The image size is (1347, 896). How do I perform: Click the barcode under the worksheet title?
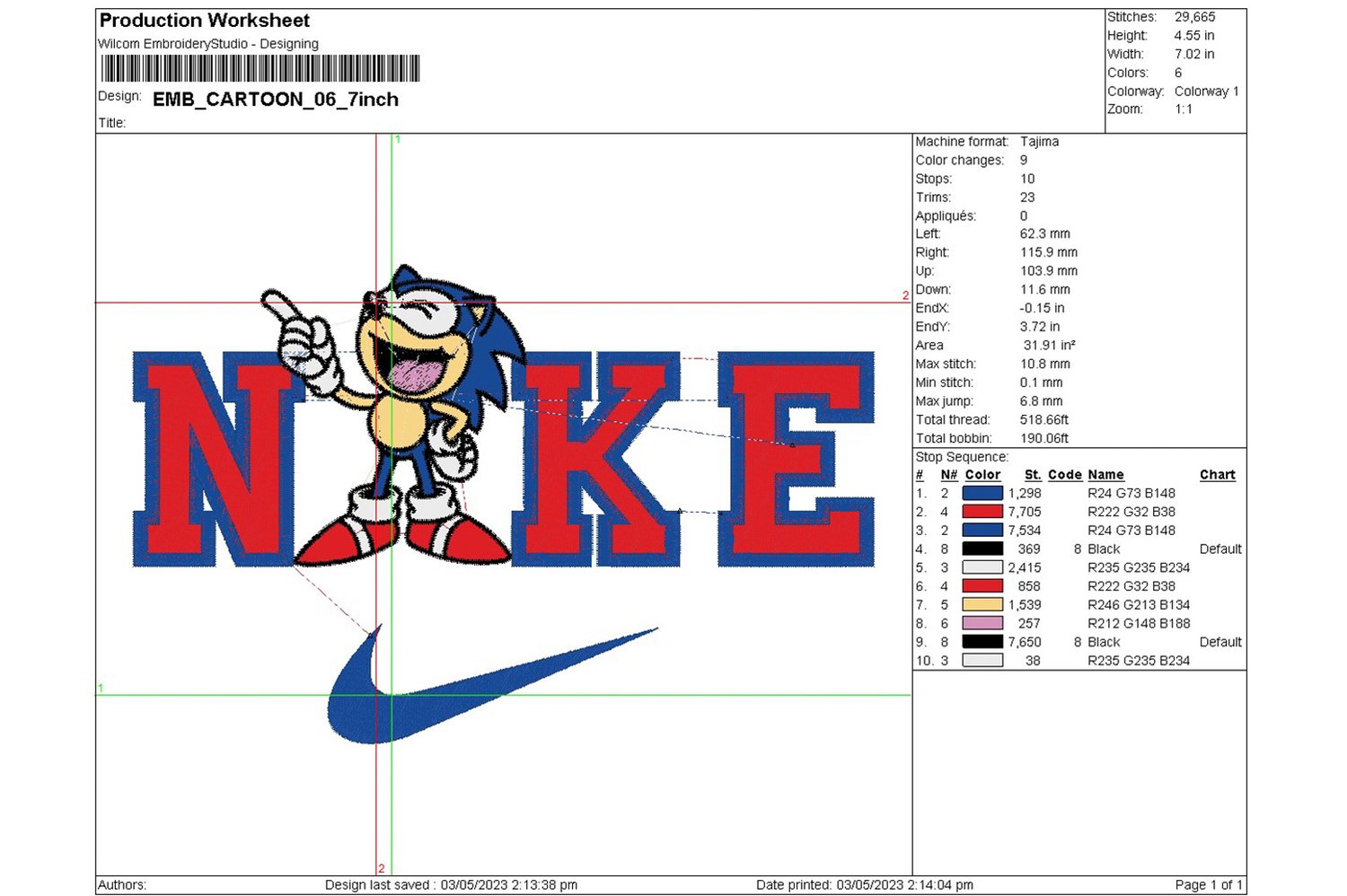pyautogui.click(x=260, y=68)
